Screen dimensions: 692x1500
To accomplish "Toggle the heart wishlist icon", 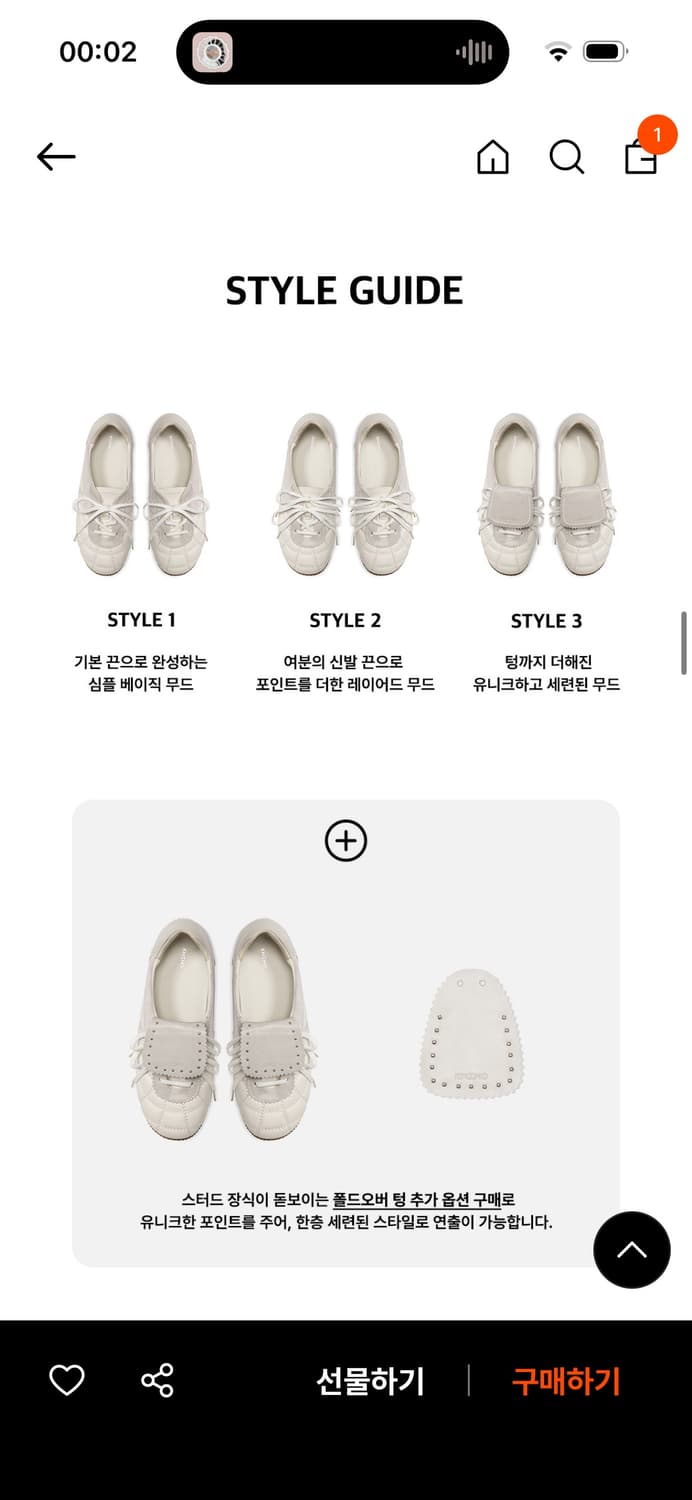I will [x=67, y=1380].
